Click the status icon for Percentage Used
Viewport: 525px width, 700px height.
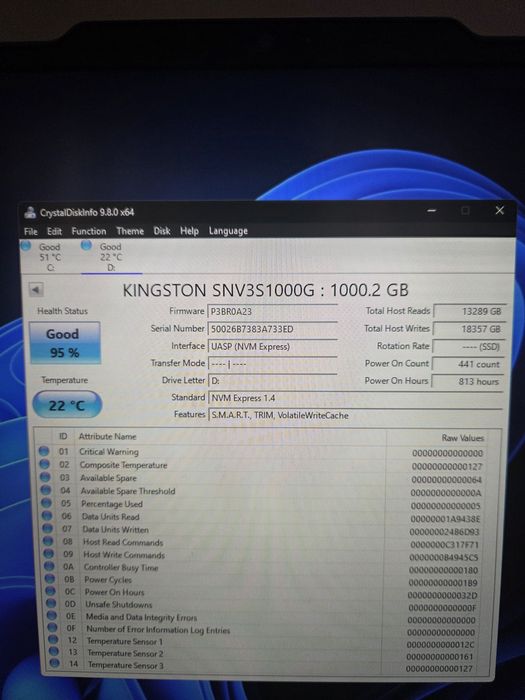click(46, 503)
